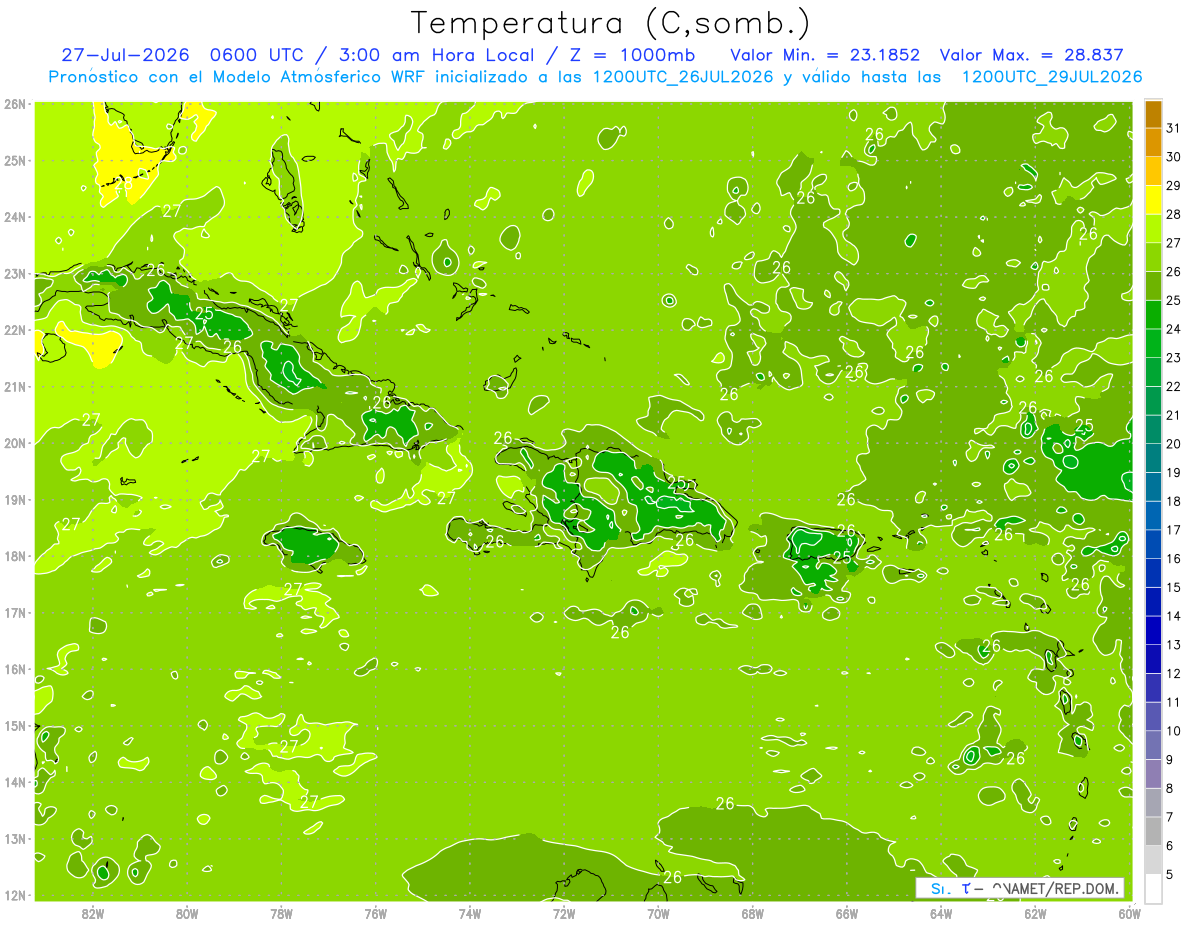
Task: Click the '70W' longitude axis label
Action: (657, 913)
